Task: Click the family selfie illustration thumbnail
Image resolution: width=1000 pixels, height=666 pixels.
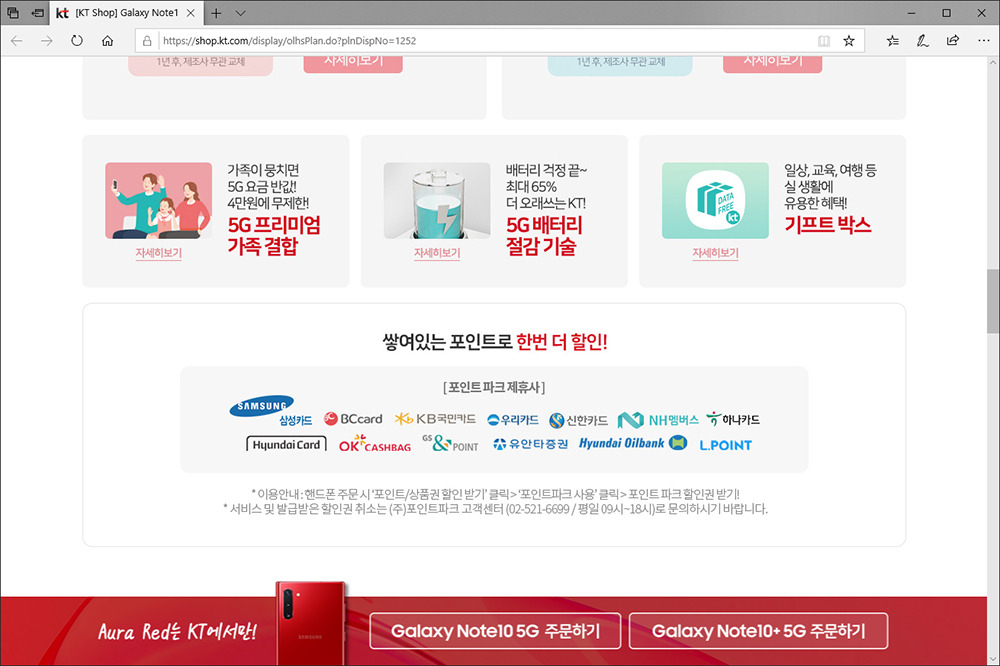Action: click(159, 200)
